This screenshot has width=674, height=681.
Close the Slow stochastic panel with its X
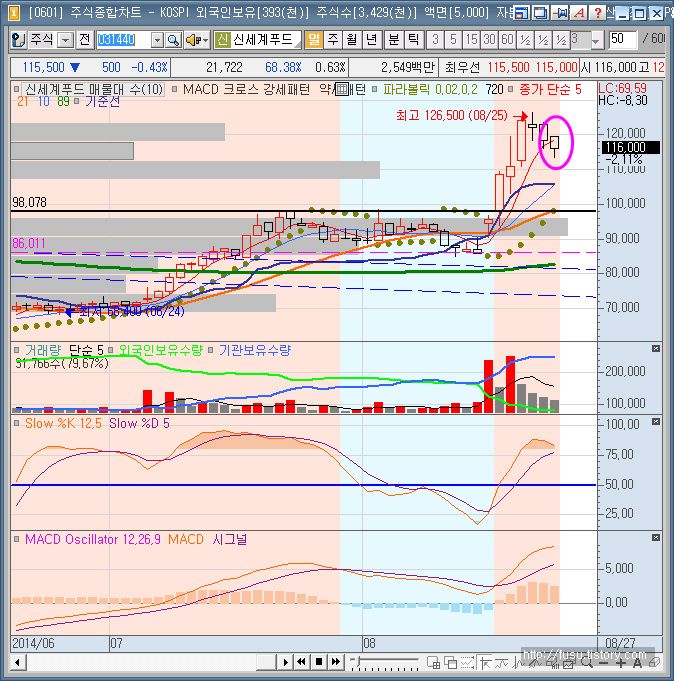point(656,422)
